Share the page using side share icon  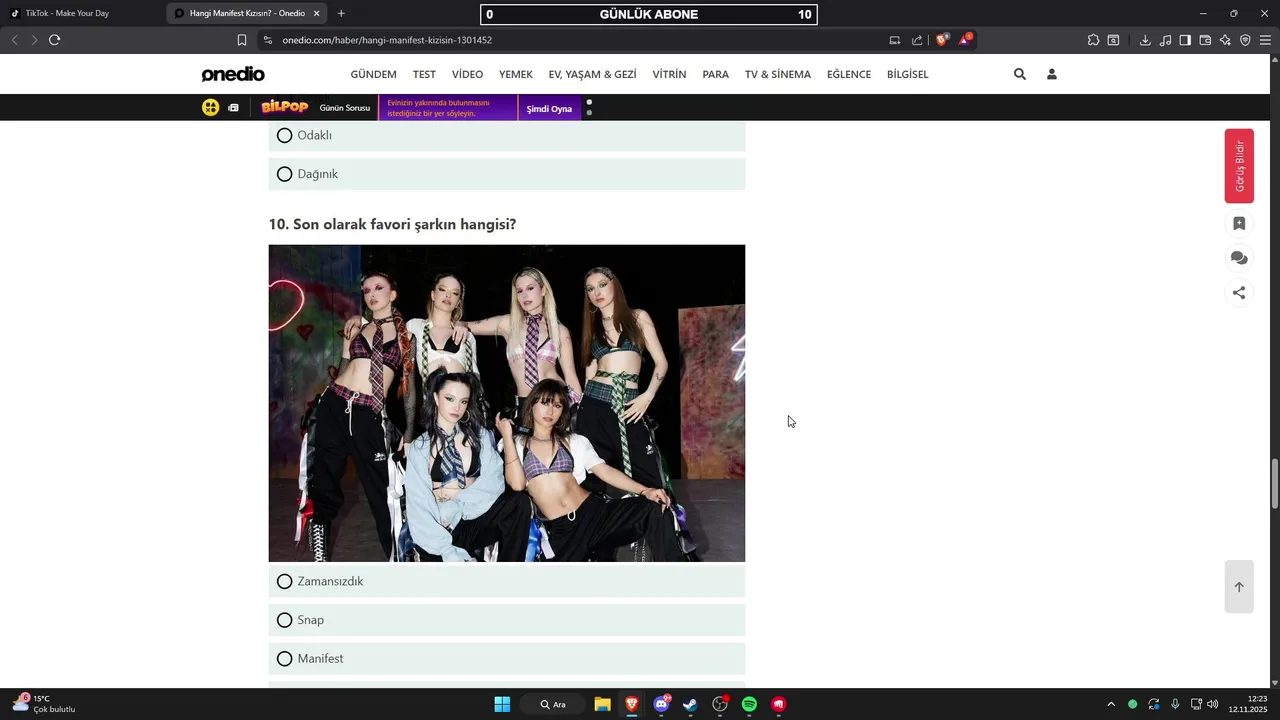(x=1239, y=293)
